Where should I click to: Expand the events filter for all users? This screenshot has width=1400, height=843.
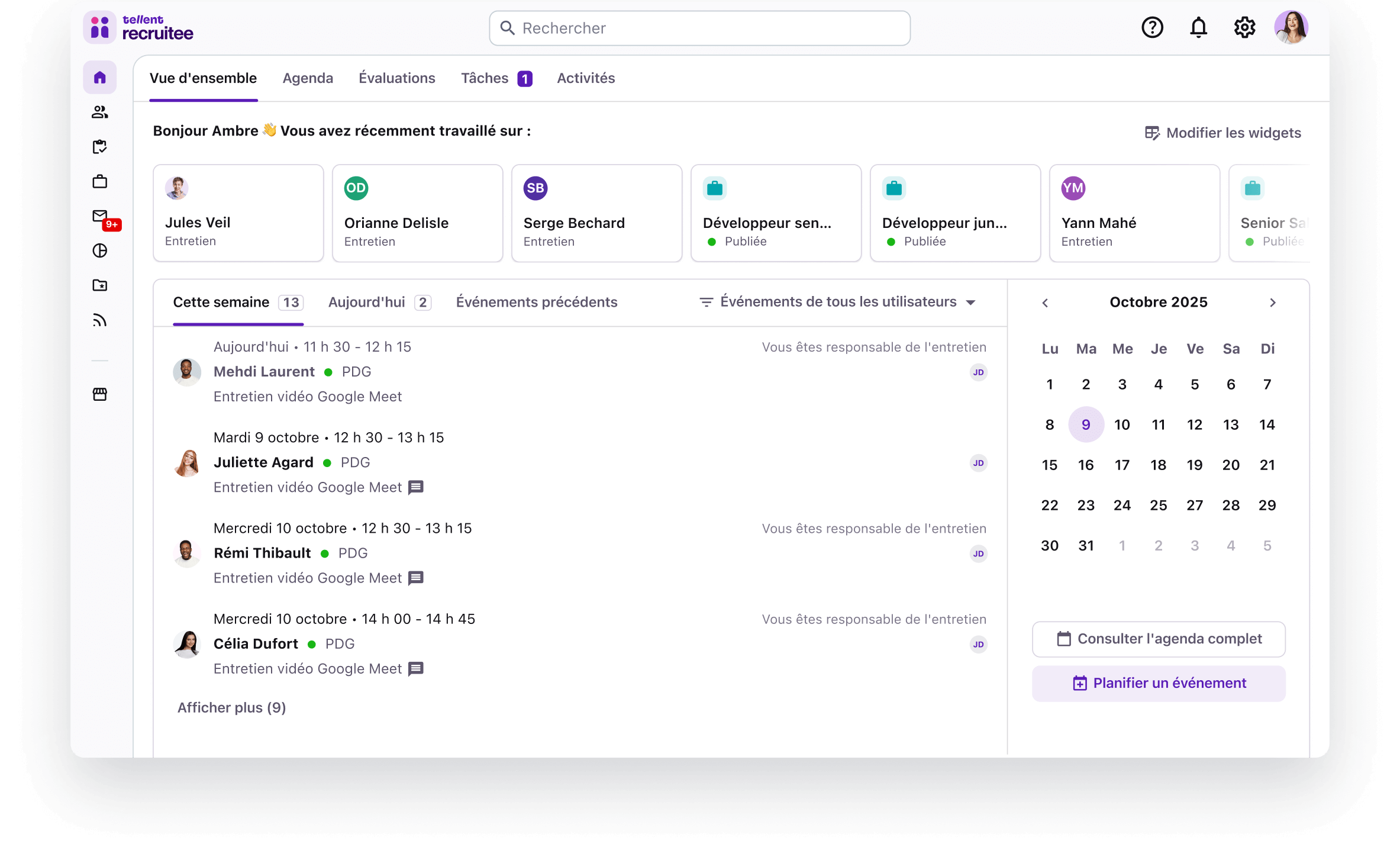[x=837, y=302]
